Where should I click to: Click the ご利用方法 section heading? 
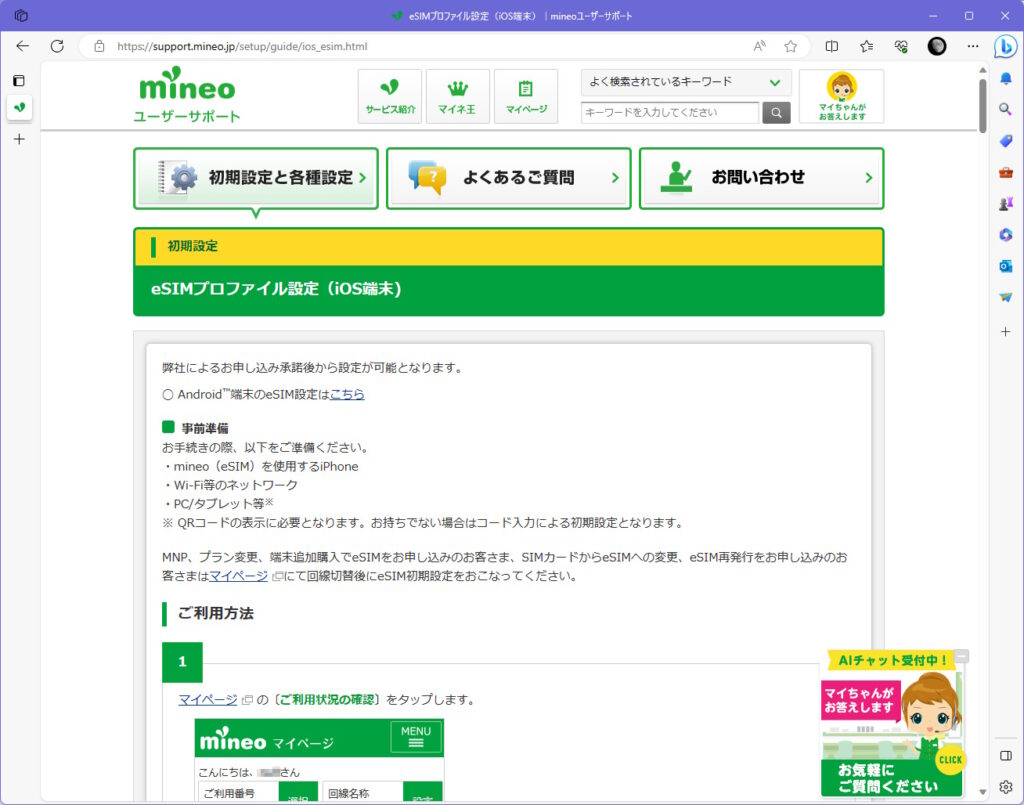(x=216, y=613)
